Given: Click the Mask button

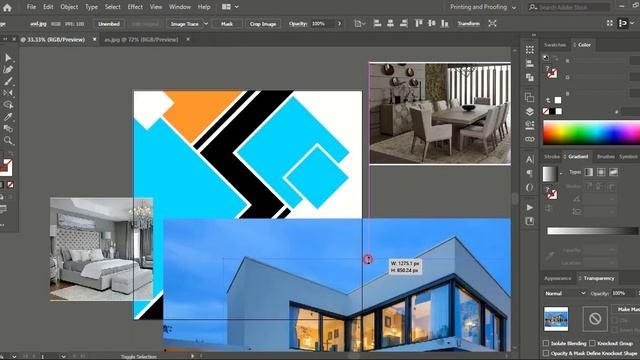Looking at the screenshot, I should click(227, 24).
